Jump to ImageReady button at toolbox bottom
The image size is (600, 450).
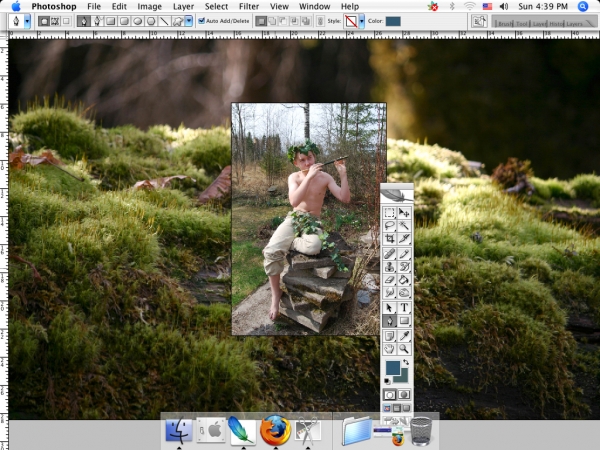click(x=397, y=420)
